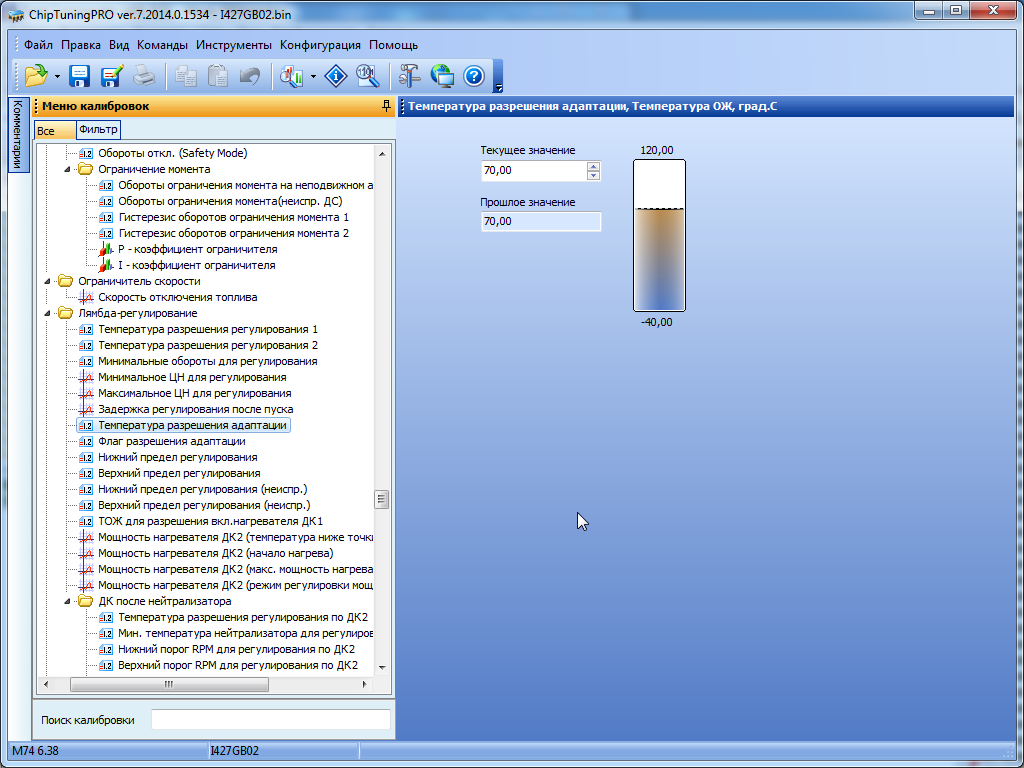Click the binary search magnifier icon

coord(367,75)
